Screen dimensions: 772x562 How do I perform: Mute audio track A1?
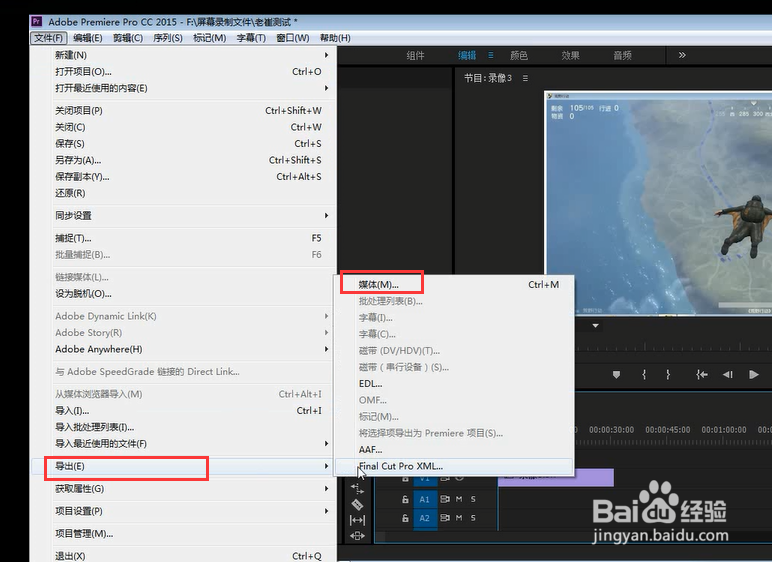point(459,499)
